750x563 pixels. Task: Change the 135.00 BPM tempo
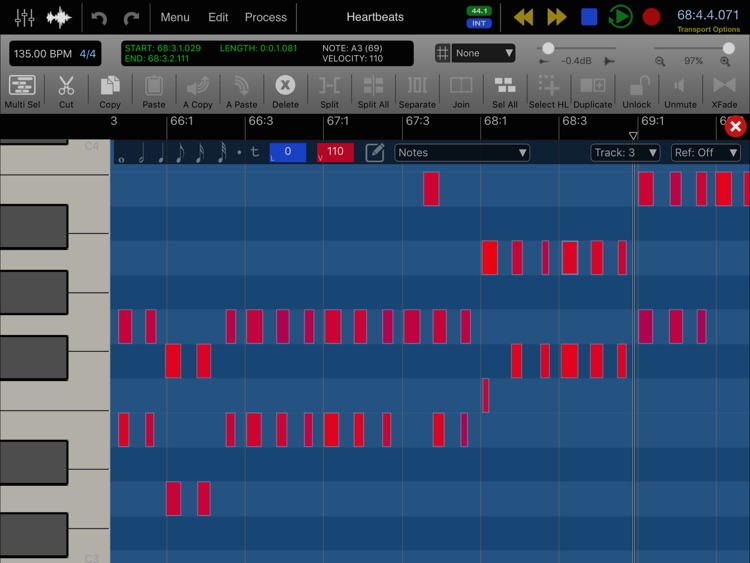[43, 54]
